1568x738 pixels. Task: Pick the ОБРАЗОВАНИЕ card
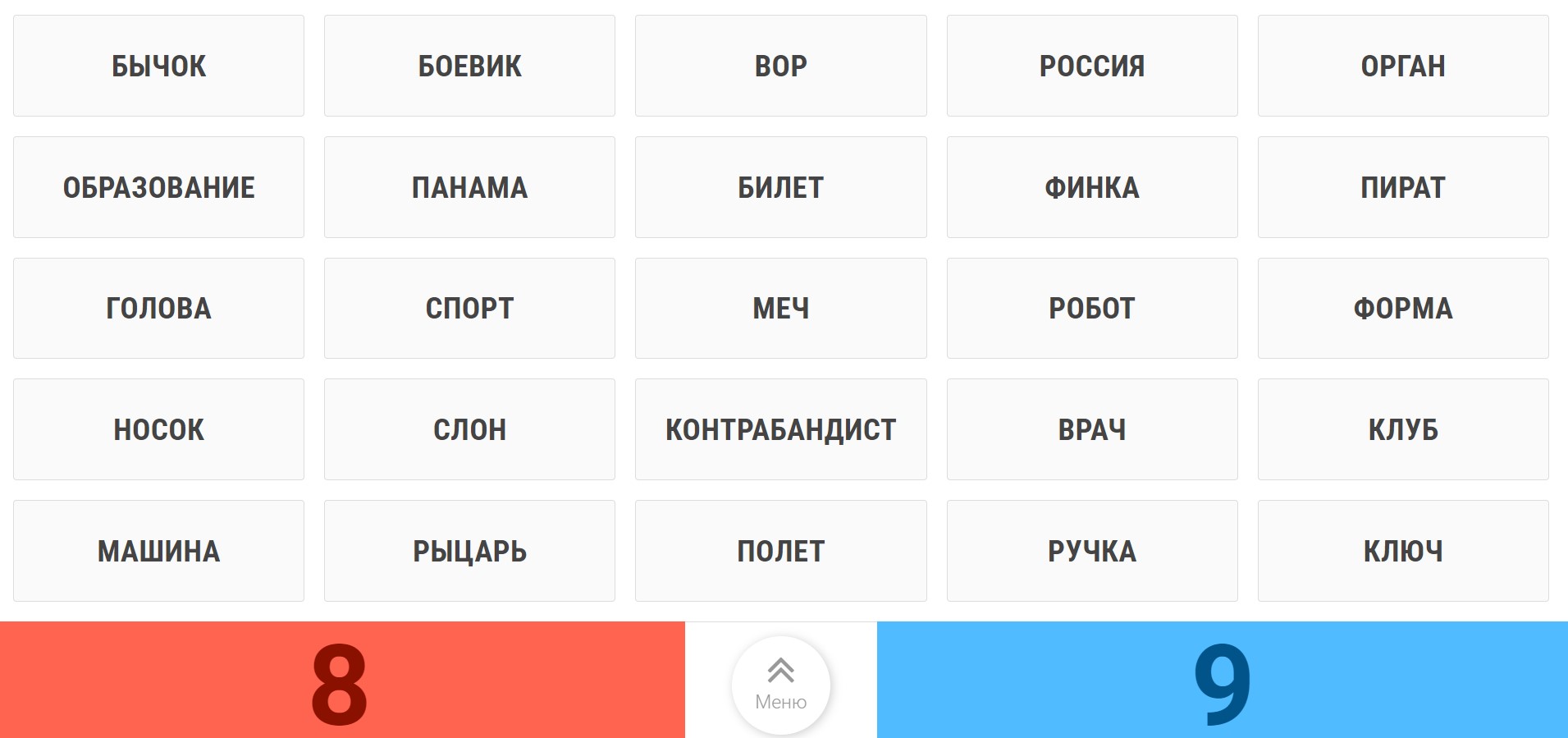click(x=158, y=187)
